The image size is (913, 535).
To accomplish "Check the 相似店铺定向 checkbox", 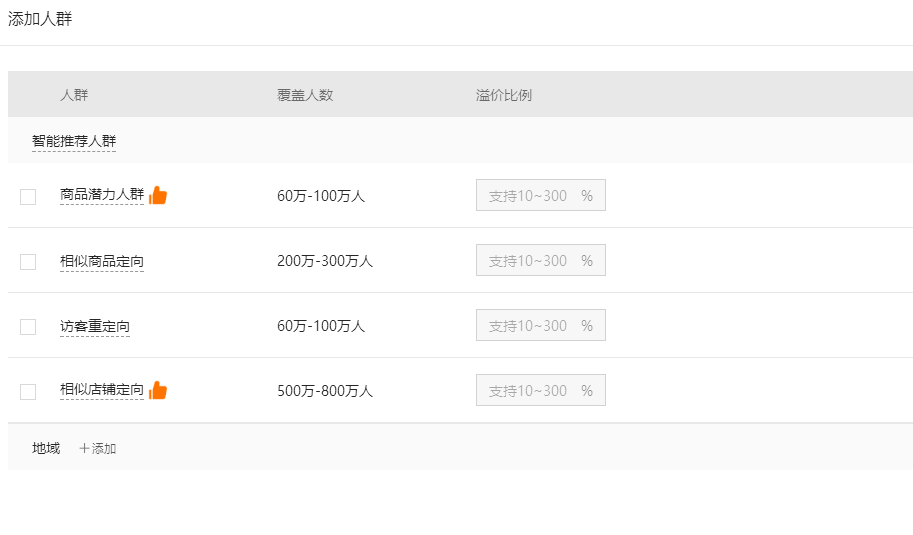I will pos(28,392).
